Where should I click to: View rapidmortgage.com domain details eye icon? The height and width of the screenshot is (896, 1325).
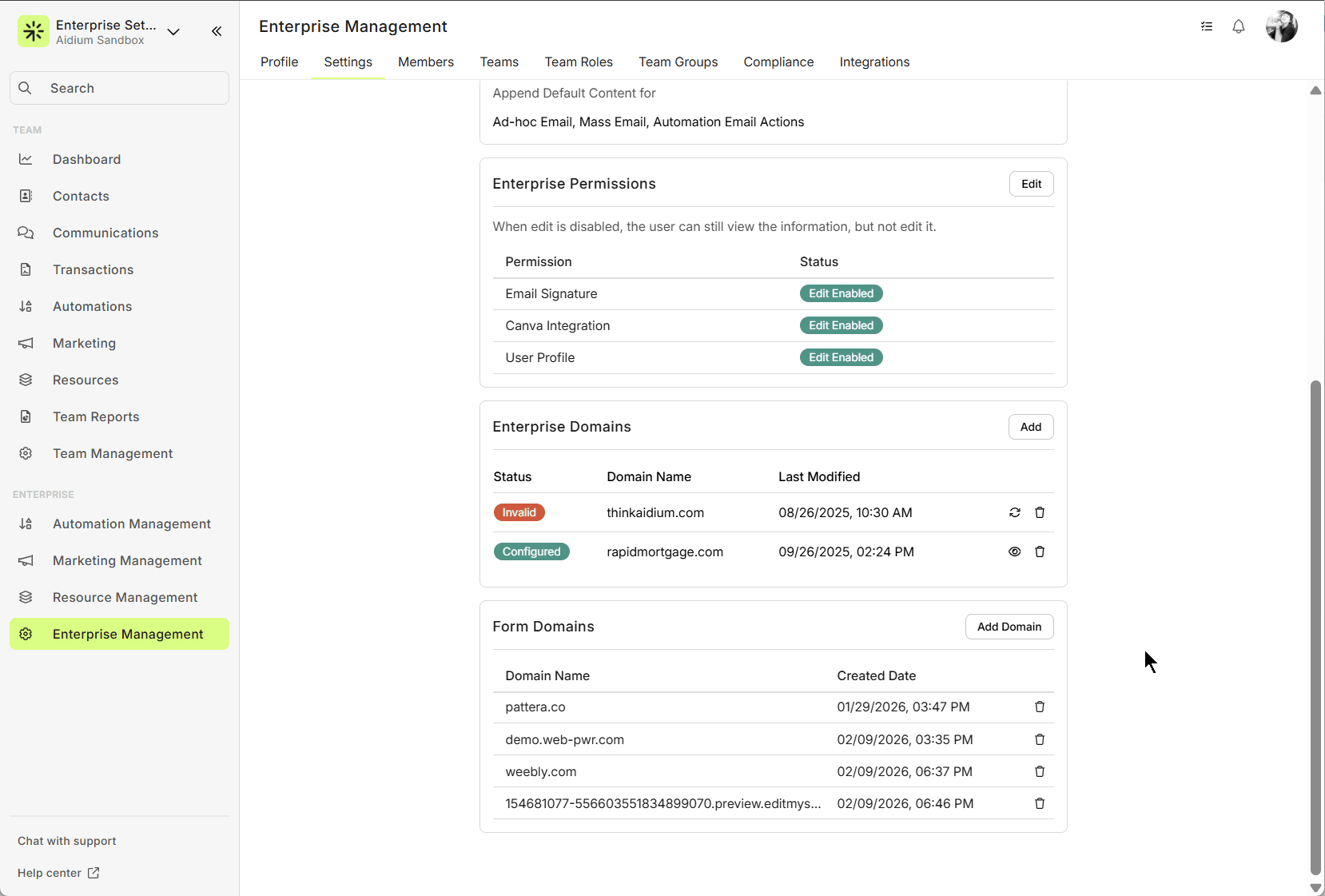(x=1014, y=552)
